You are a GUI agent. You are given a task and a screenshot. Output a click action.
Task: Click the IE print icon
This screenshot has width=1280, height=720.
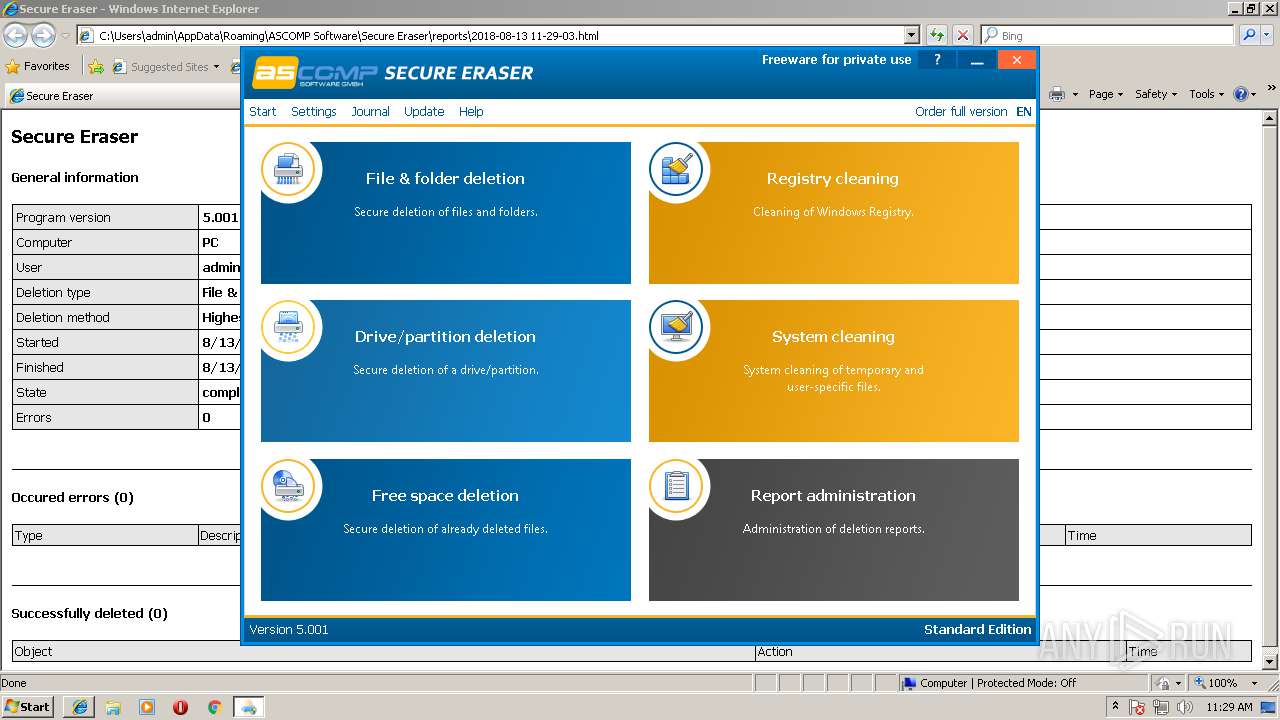point(1057,94)
